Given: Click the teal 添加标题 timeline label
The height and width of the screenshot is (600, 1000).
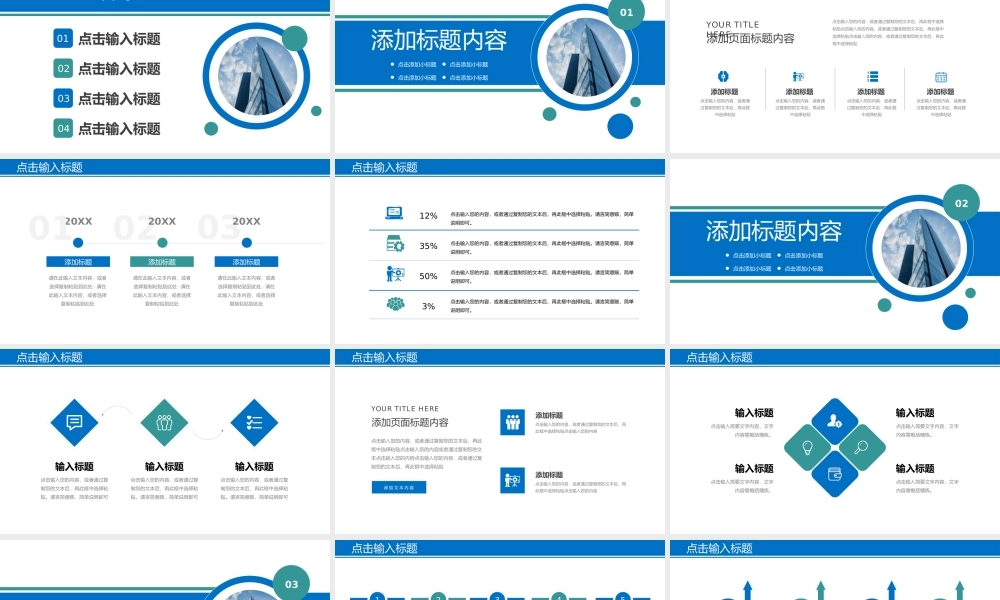Looking at the screenshot, I should click(x=162, y=262).
